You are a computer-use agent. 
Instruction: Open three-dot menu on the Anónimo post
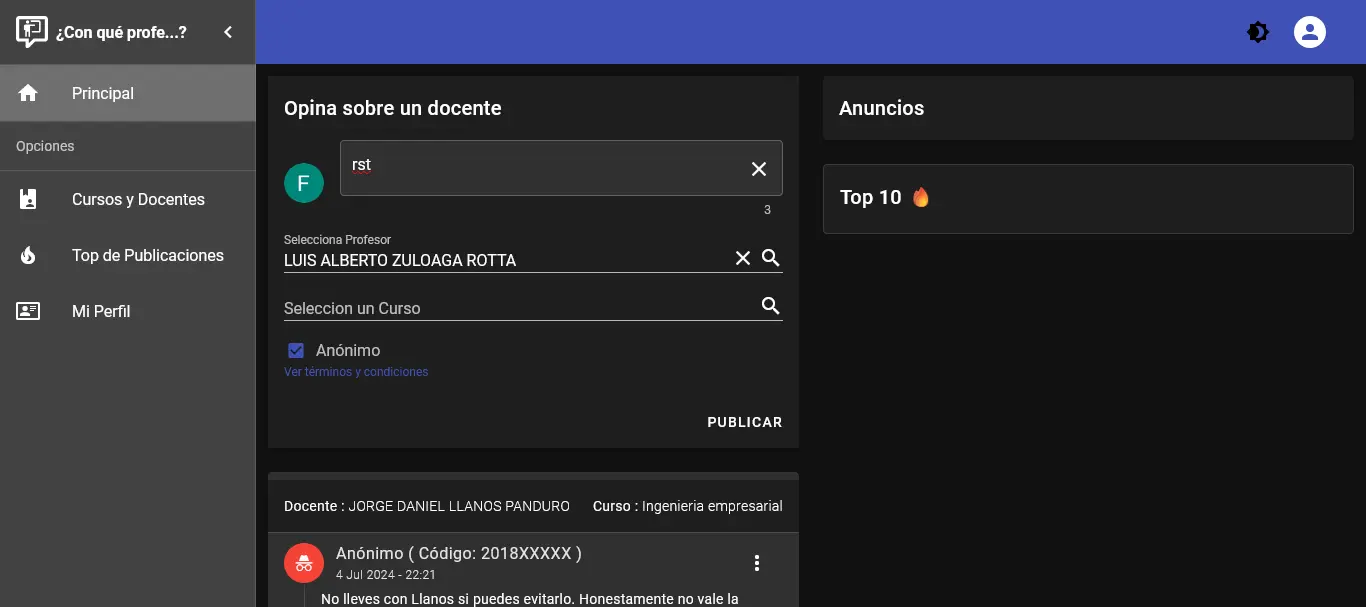click(x=757, y=563)
